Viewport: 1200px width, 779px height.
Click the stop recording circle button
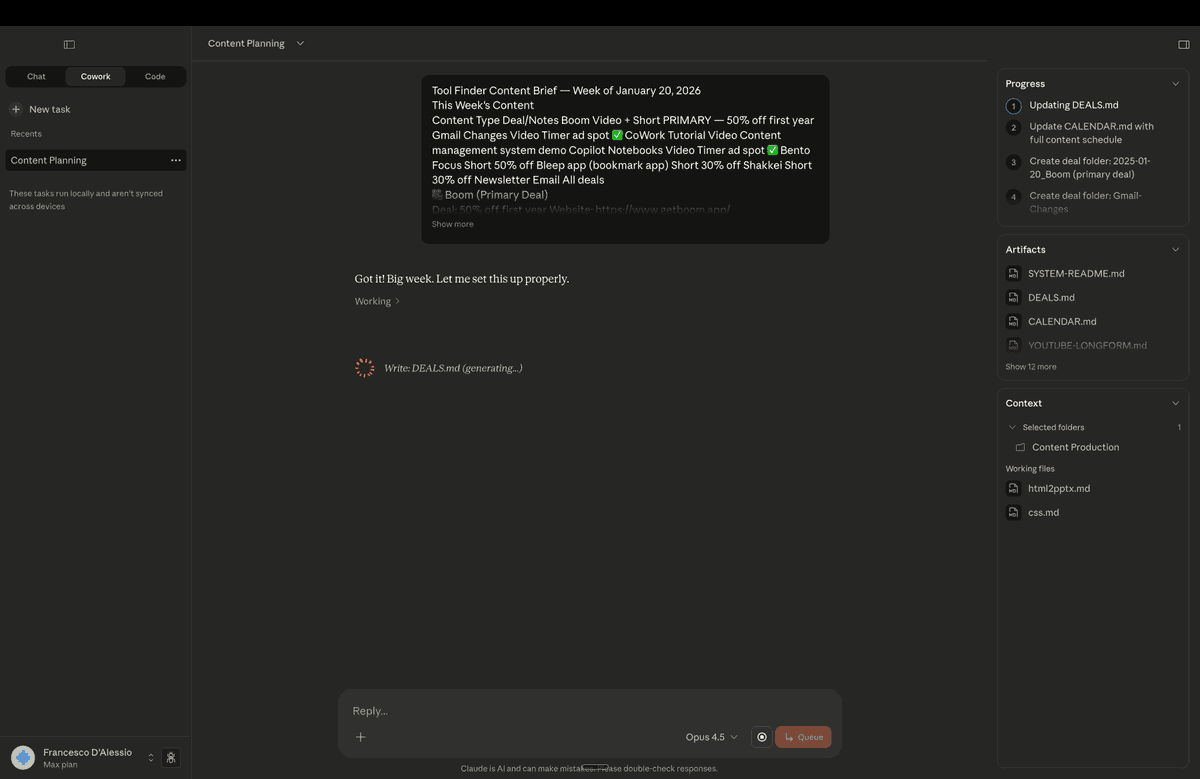point(762,737)
